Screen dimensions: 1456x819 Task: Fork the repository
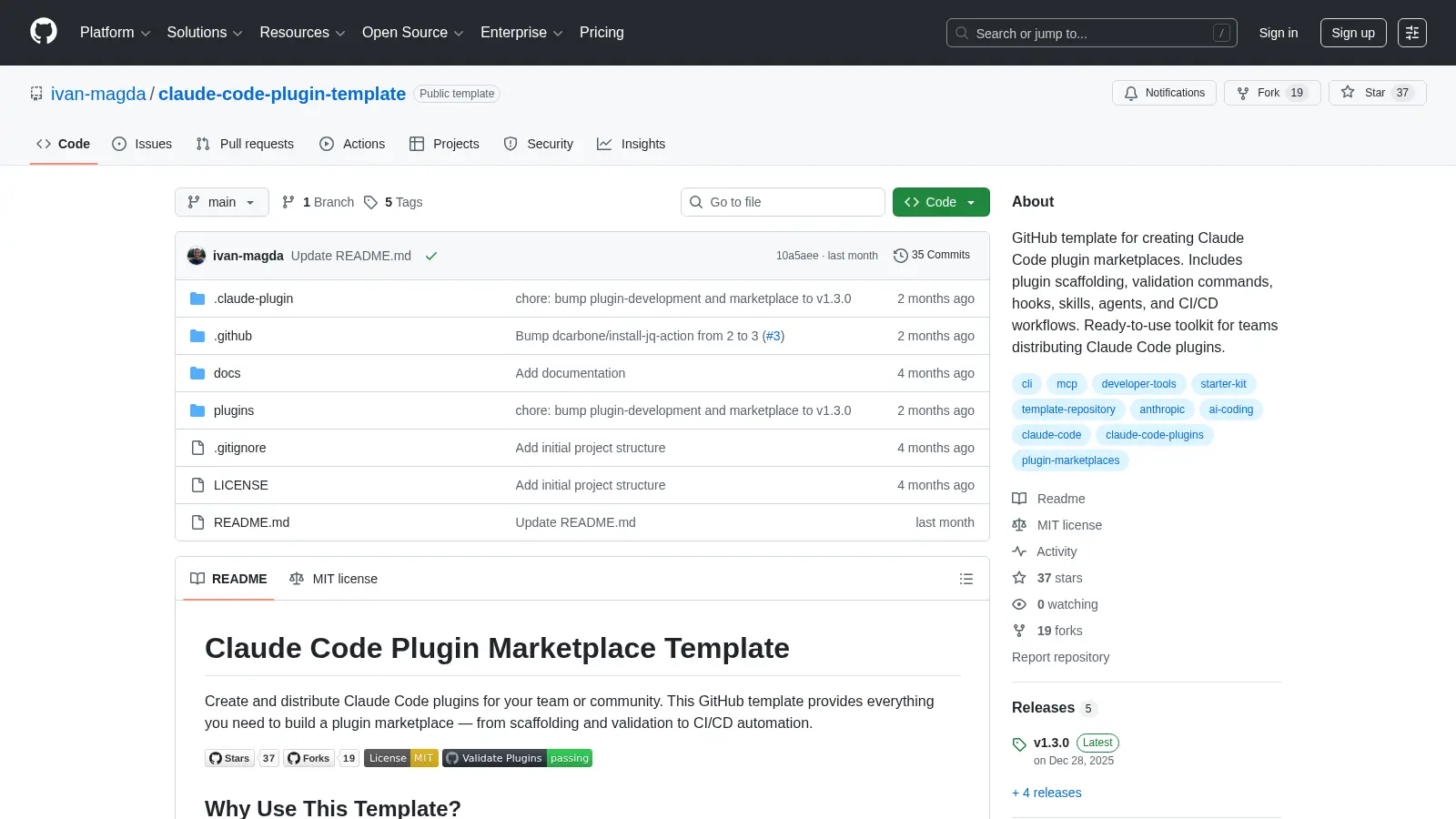point(1272,93)
